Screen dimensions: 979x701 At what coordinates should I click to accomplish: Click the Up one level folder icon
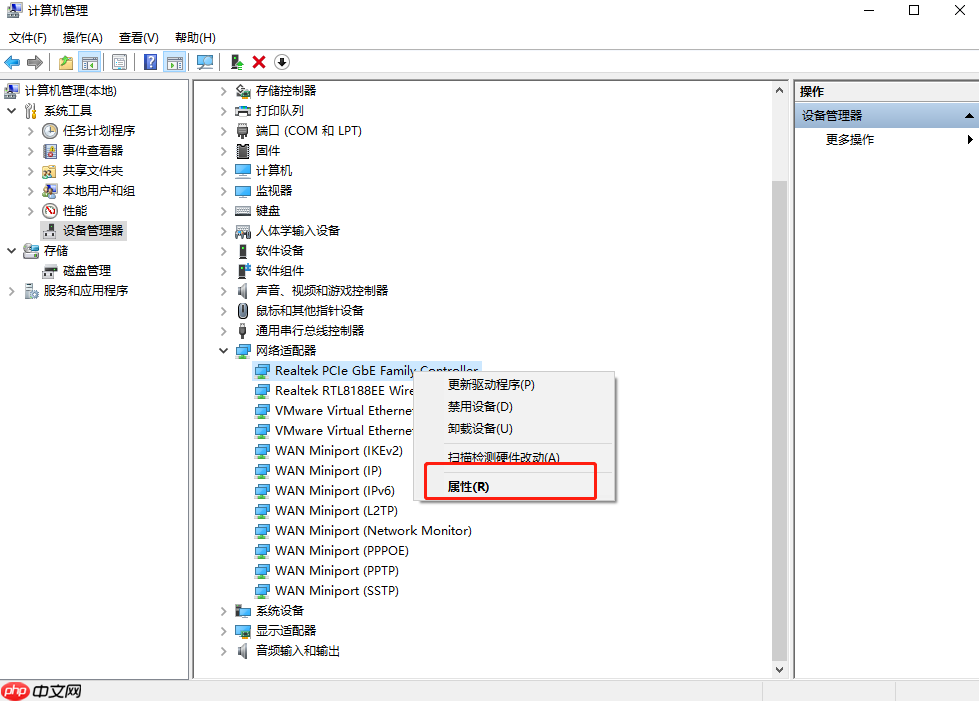[x=66, y=62]
